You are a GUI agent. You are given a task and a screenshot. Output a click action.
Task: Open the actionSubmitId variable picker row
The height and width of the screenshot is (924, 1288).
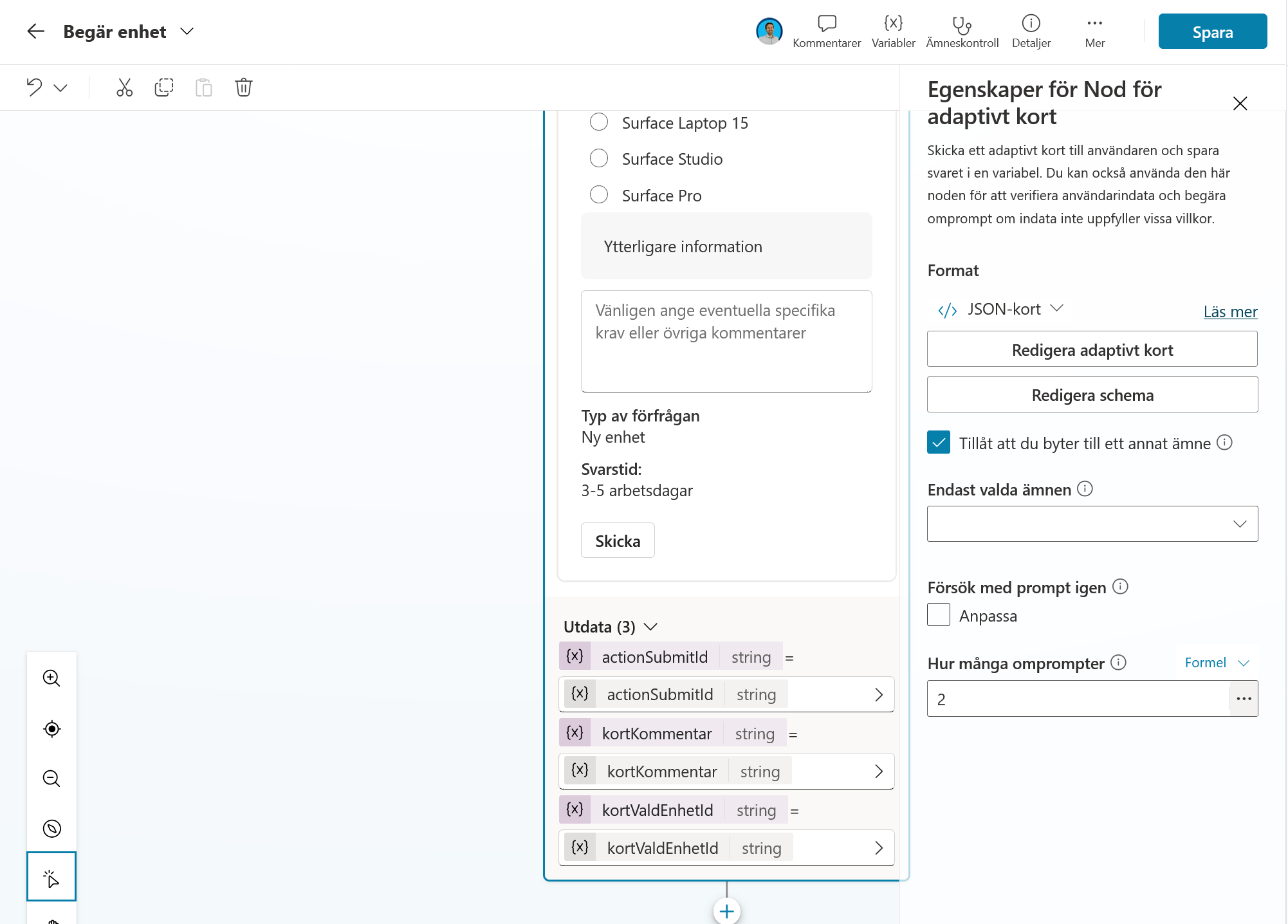coord(726,694)
